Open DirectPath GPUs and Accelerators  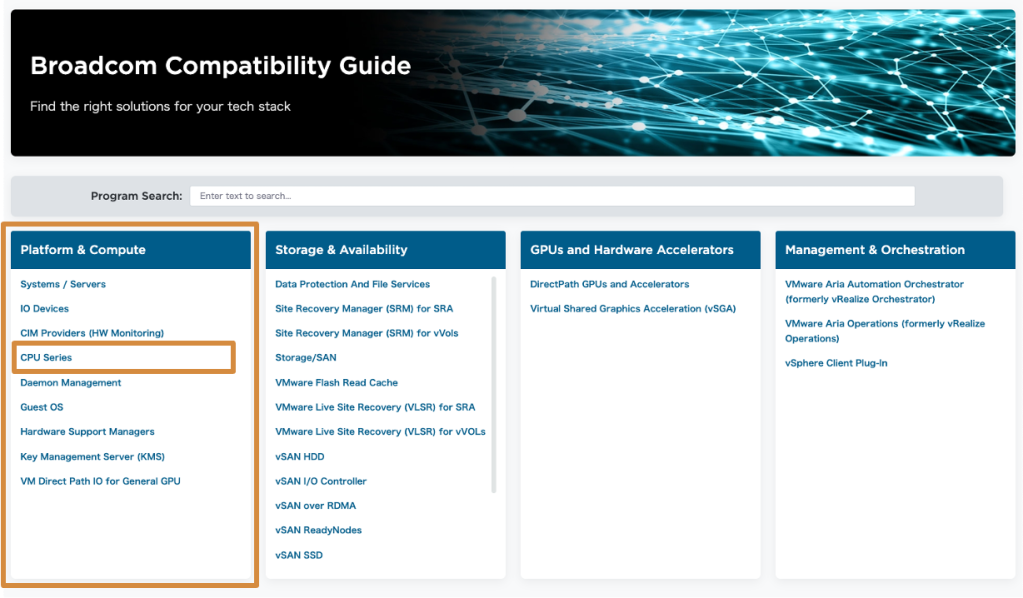tap(609, 284)
